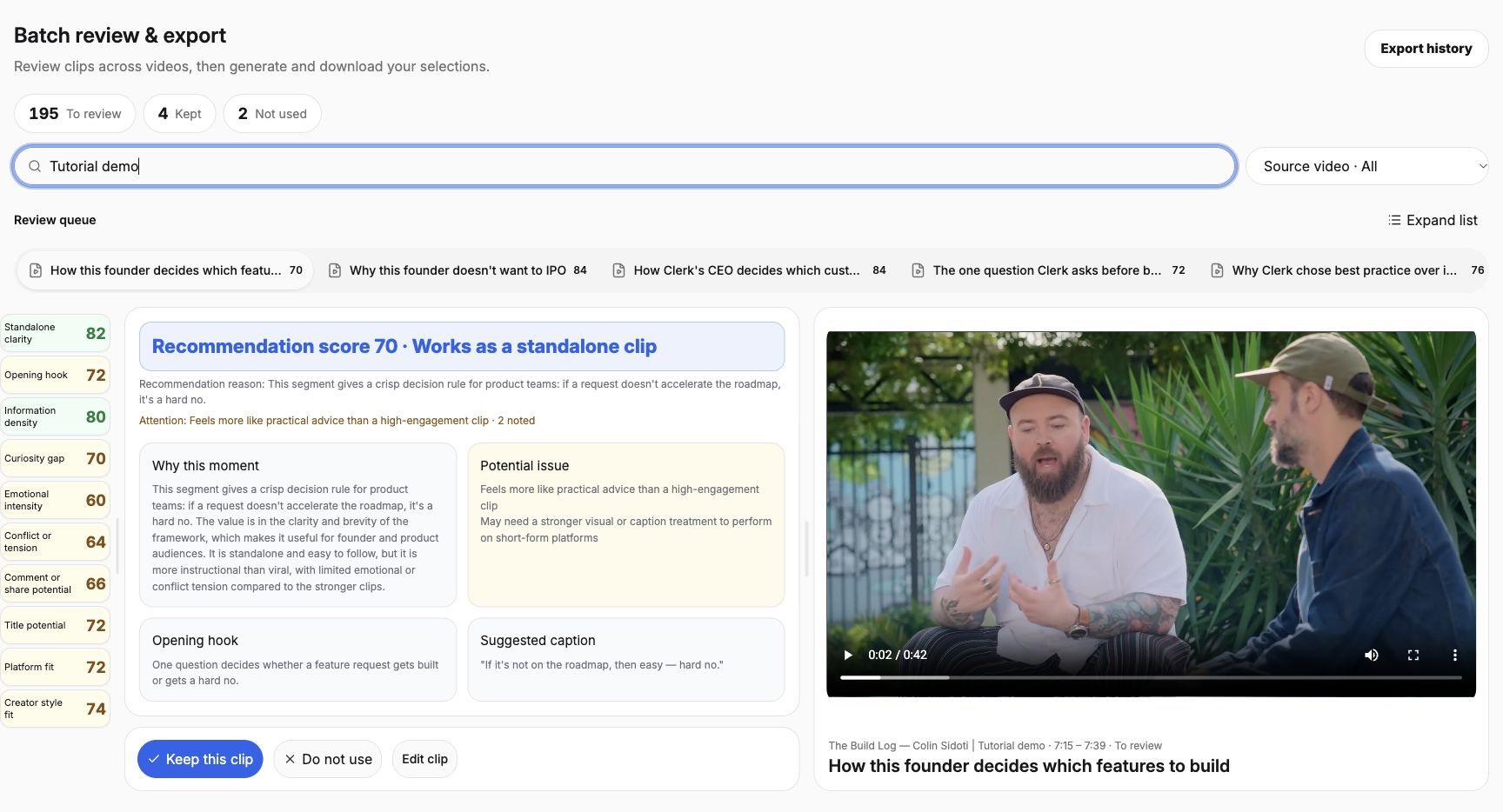Viewport: 1503px width, 812px height.
Task: Click the Creator style fit 74 score
Action: 56,709
